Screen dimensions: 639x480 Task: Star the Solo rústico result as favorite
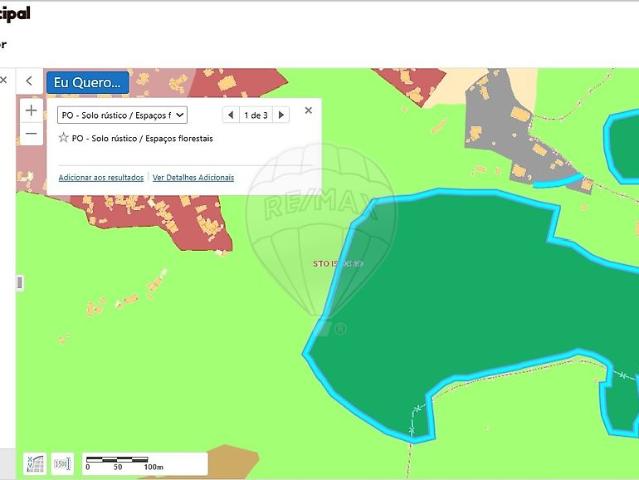pos(64,138)
